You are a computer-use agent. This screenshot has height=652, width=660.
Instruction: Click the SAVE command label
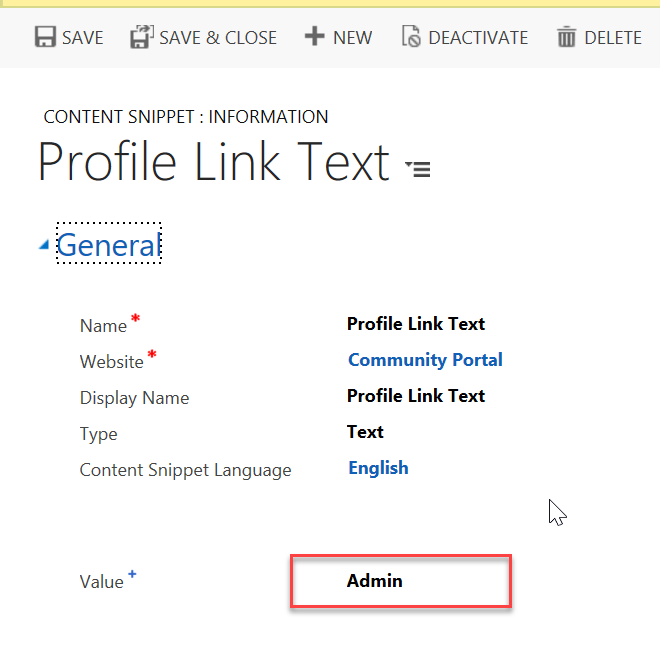(82, 38)
